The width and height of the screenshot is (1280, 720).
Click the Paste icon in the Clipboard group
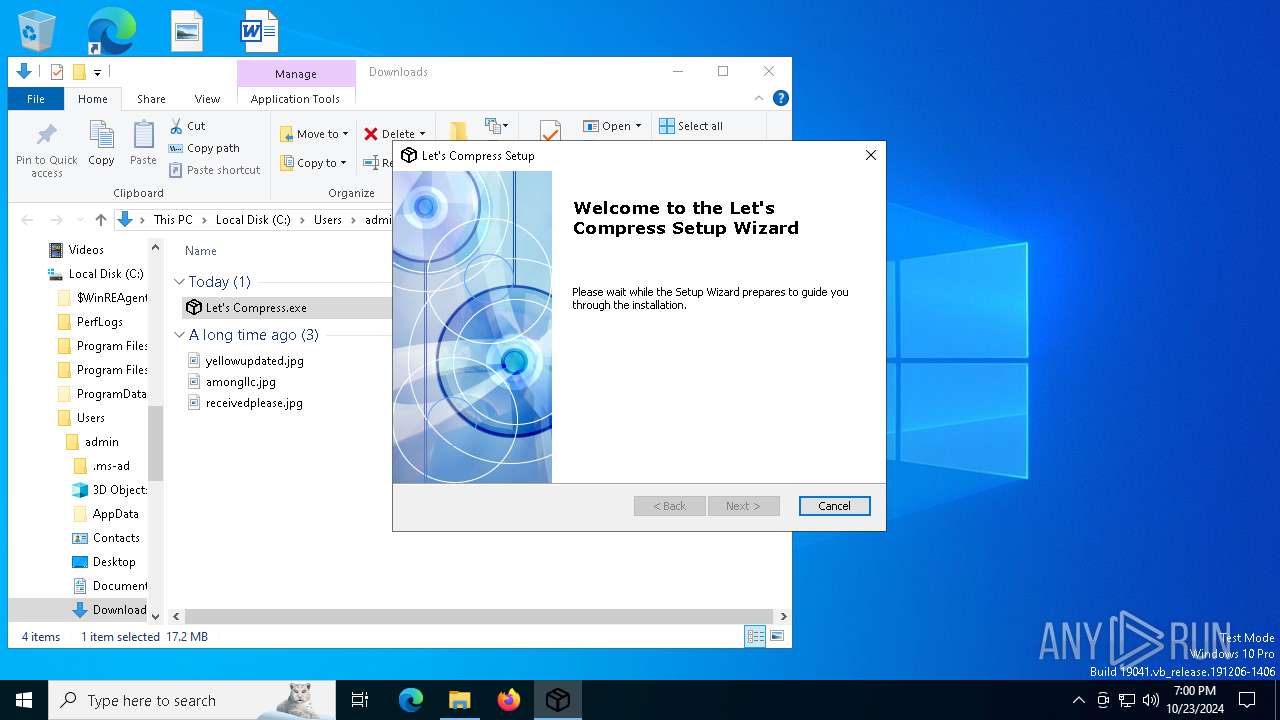[143, 143]
